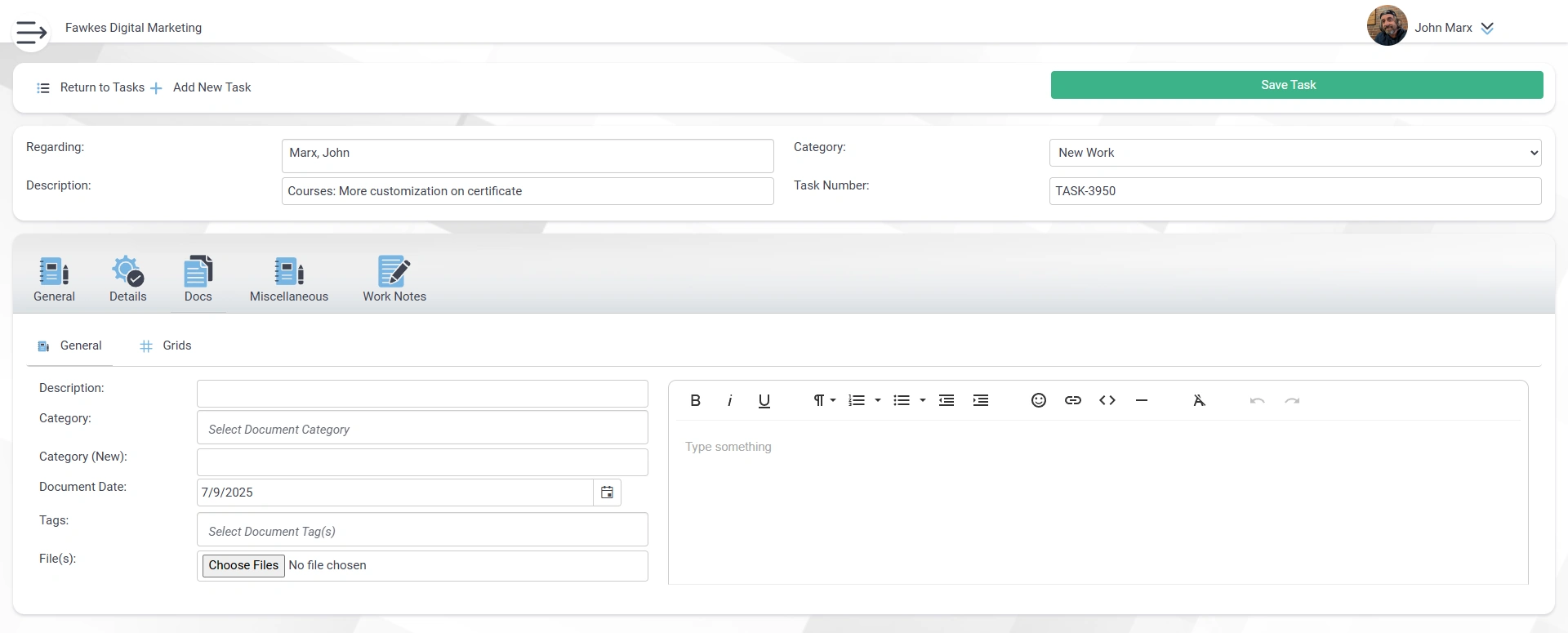Save the task with the green button

coord(1297,85)
